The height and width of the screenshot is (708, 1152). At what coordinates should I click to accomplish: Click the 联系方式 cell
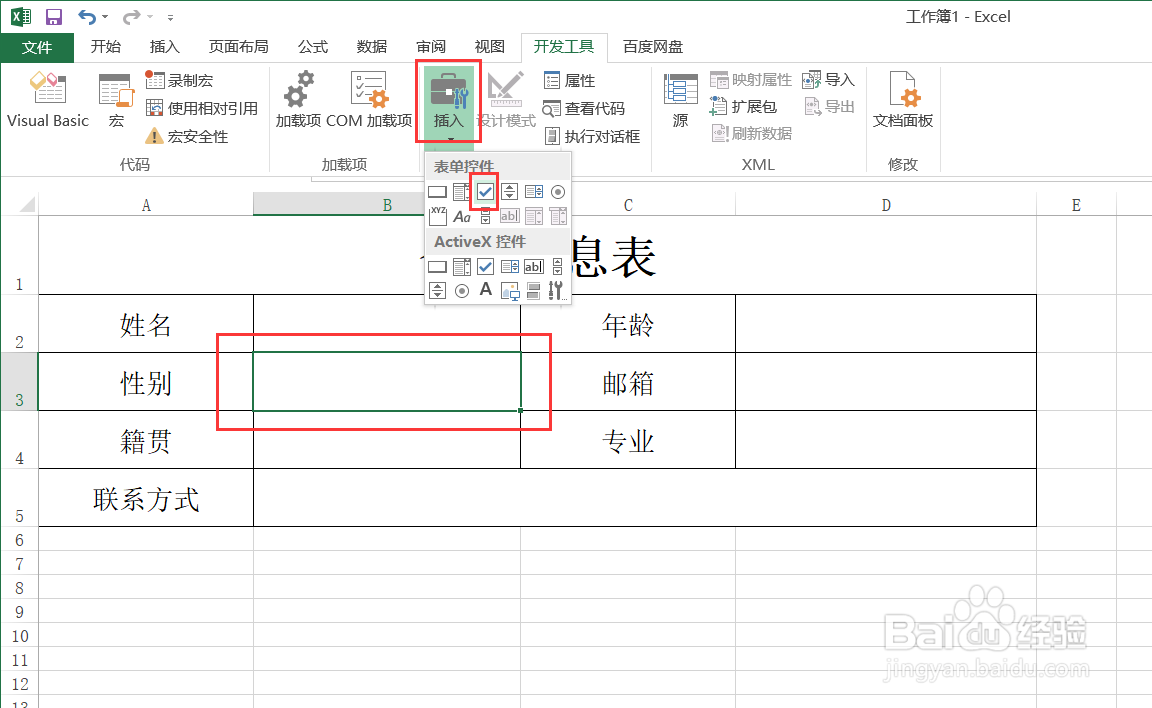(x=145, y=498)
